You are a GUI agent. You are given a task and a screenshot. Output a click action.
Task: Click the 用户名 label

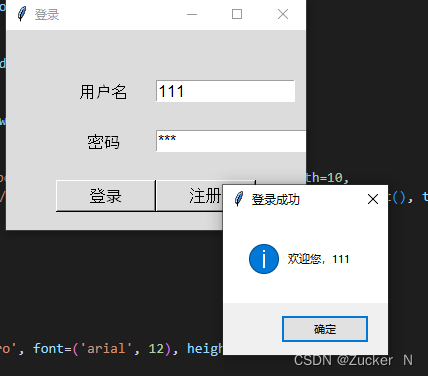(x=103, y=92)
